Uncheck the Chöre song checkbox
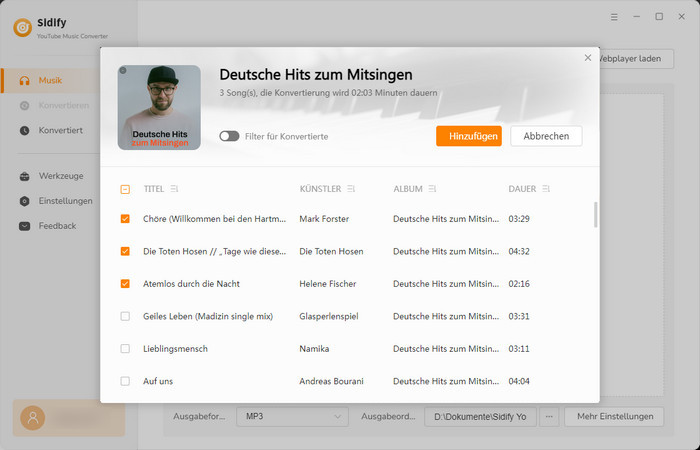 click(x=125, y=219)
